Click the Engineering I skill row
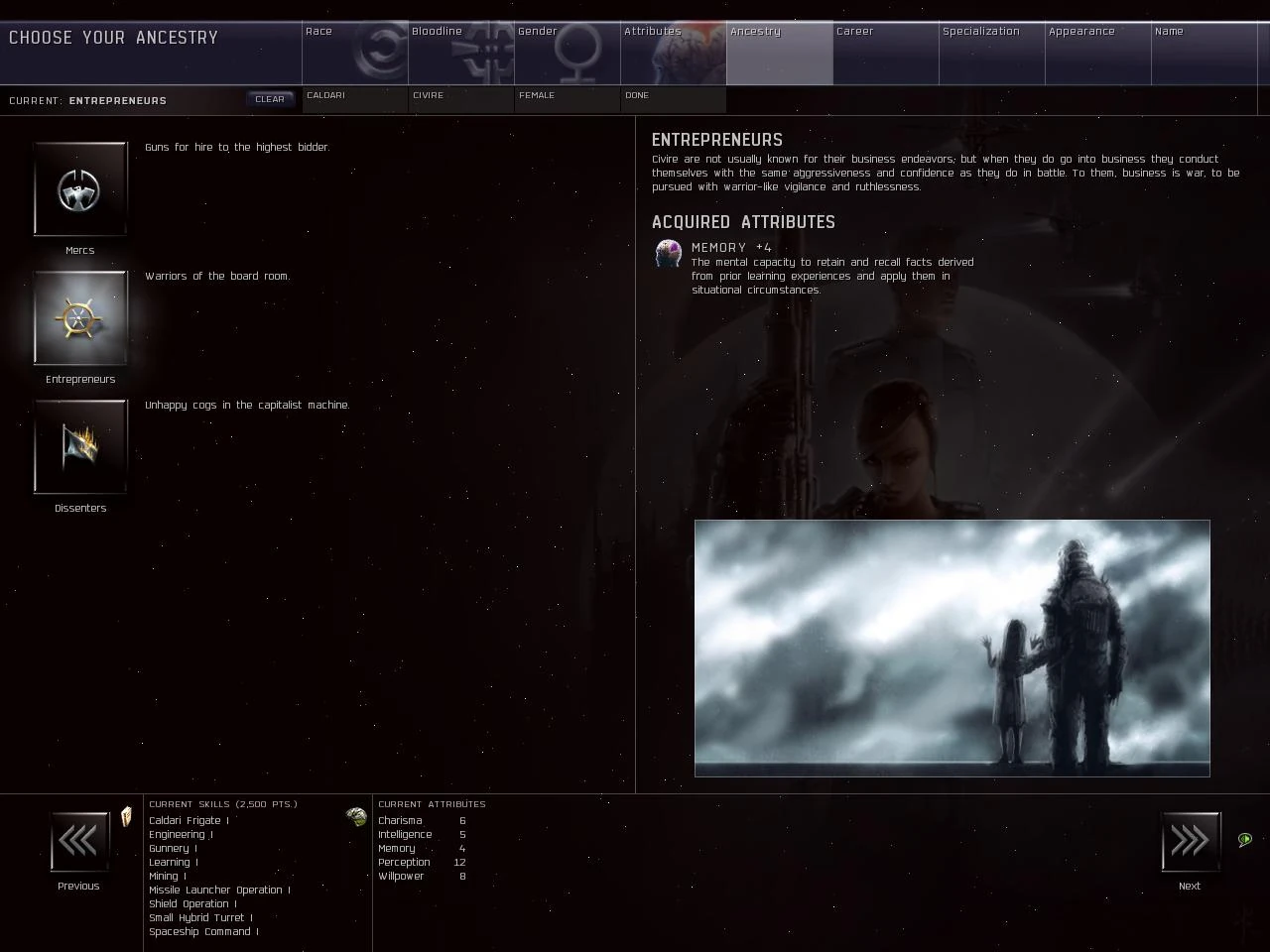This screenshot has height=952, width=1270. [x=181, y=834]
